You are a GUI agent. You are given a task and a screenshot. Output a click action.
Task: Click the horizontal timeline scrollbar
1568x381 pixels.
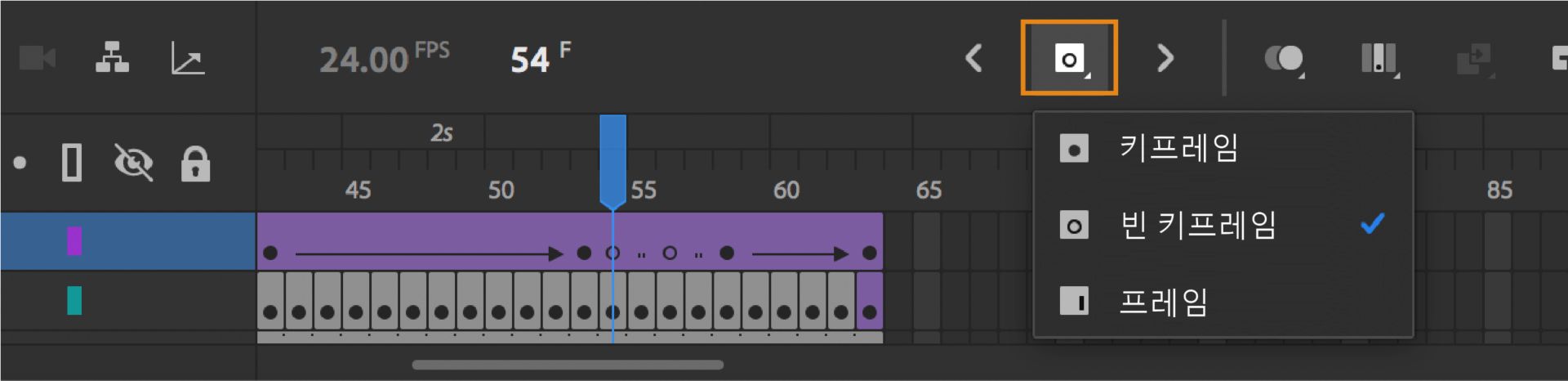(568, 365)
